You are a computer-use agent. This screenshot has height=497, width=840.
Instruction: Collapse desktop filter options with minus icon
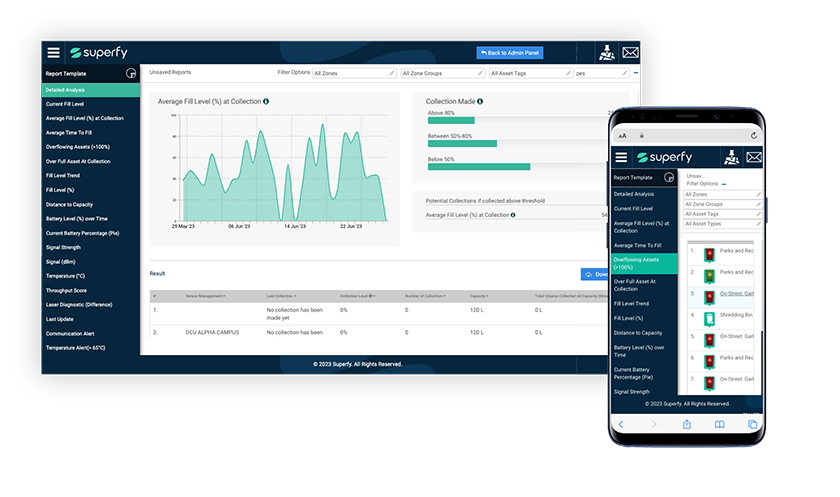[x=636, y=72]
